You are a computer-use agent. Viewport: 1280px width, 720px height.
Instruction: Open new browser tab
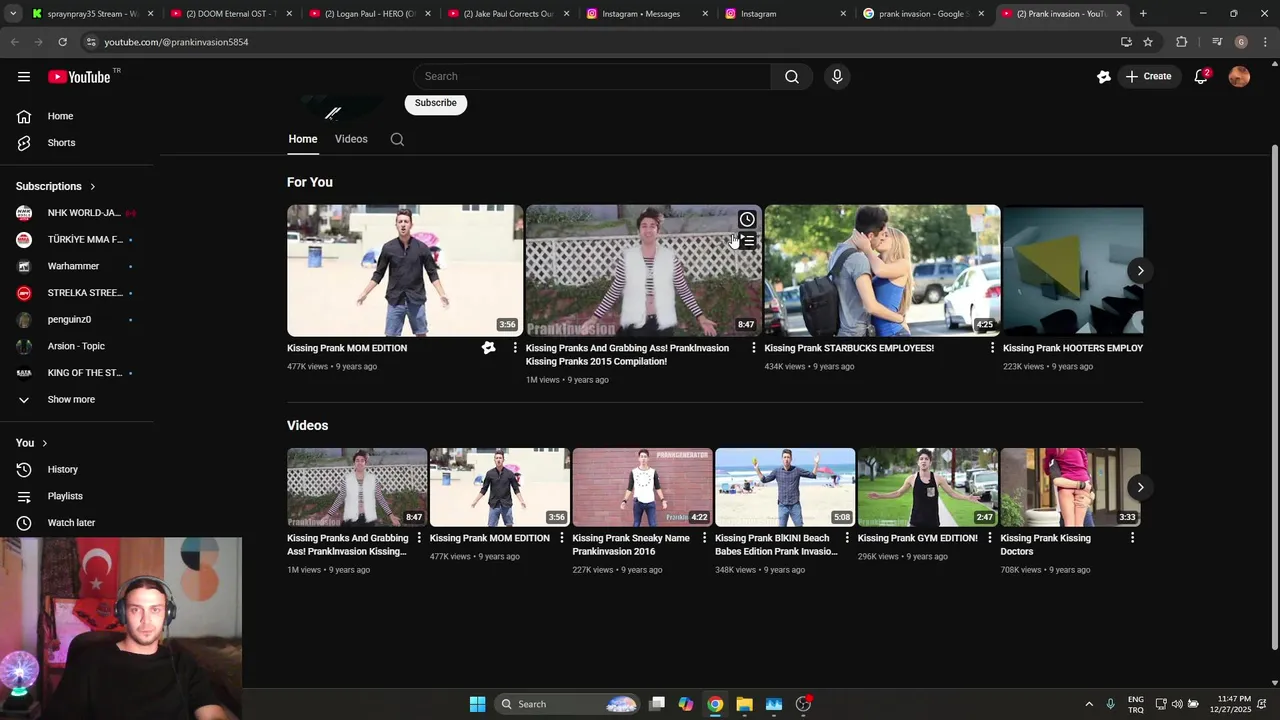1143,14
